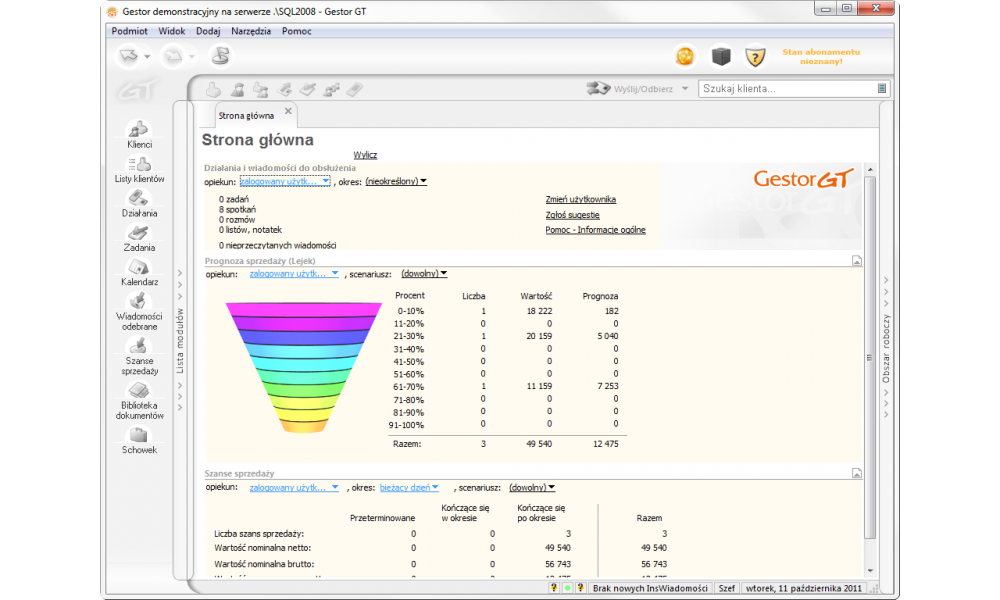Expand the 'Obszar roboczy' side panel strip

pyautogui.click(x=886, y=348)
